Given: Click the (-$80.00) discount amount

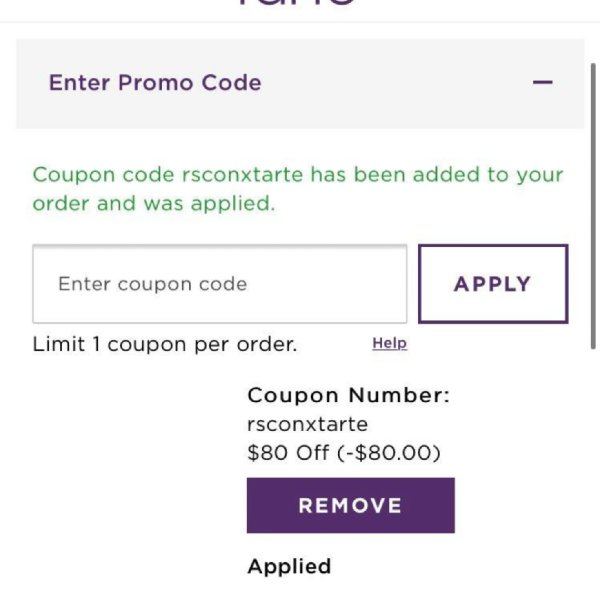Looking at the screenshot, I should [389, 453].
